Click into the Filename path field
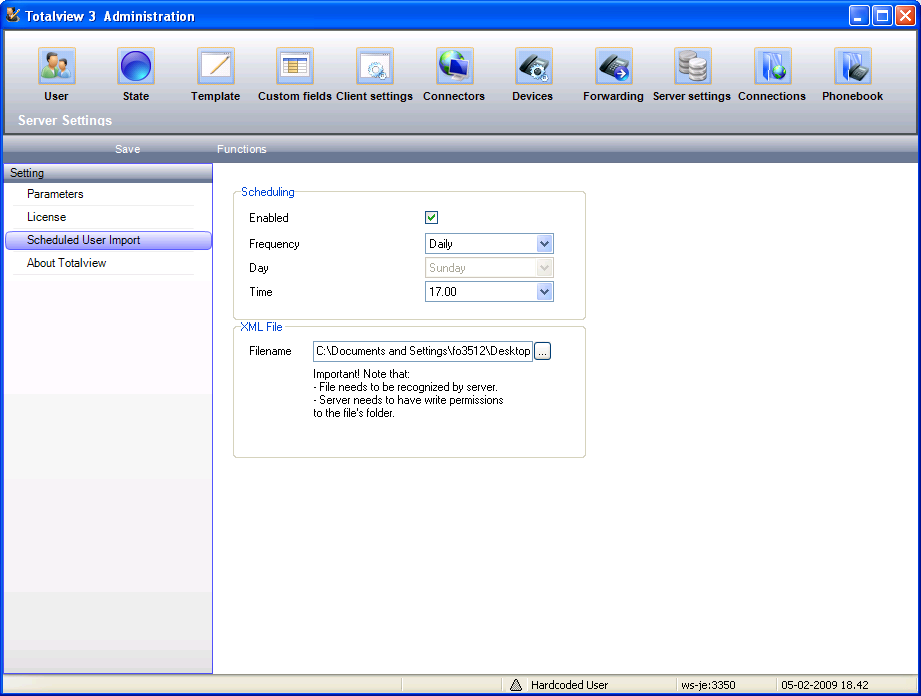Screen dimensions: 921x696 pyautogui.click(x=423, y=351)
